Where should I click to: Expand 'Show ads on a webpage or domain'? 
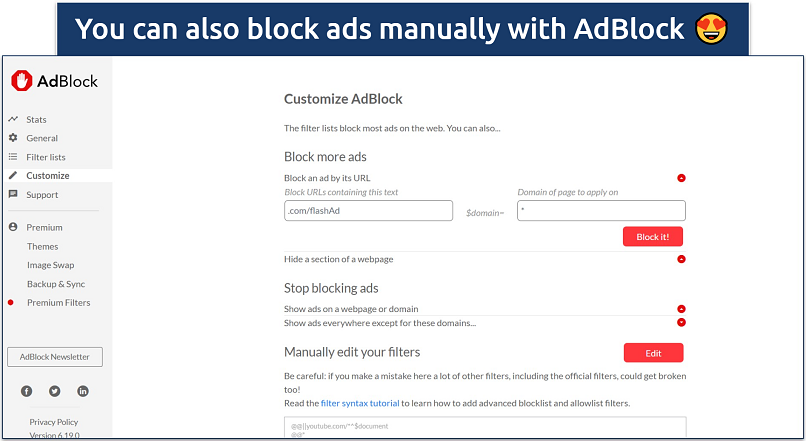681,309
